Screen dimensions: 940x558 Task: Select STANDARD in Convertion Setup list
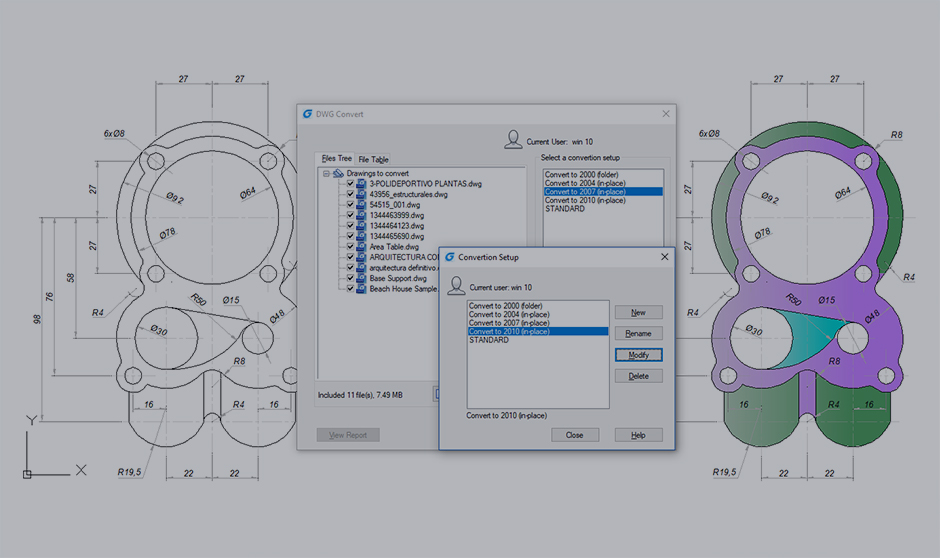point(538,340)
